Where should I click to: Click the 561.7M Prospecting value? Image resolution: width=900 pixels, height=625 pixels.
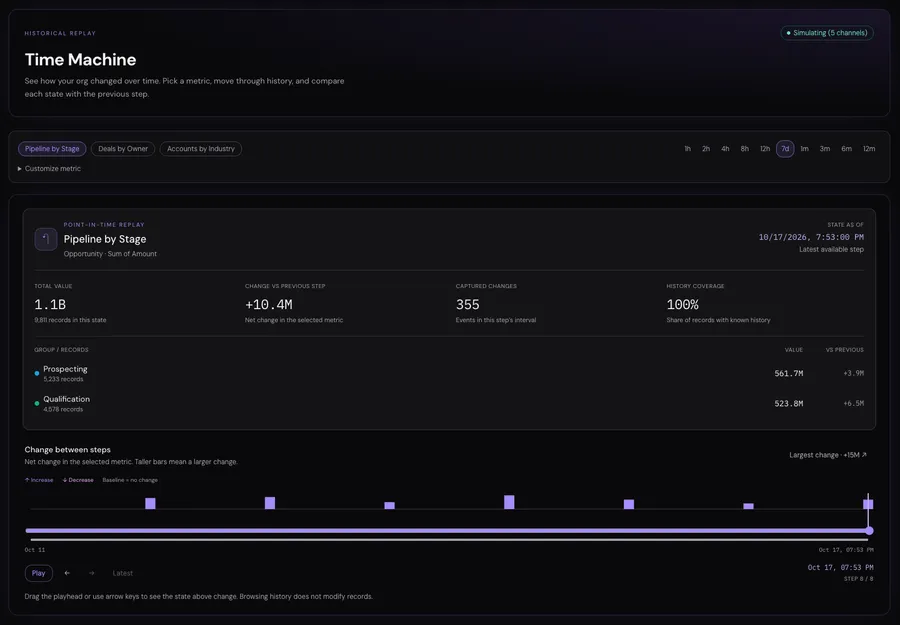789,374
